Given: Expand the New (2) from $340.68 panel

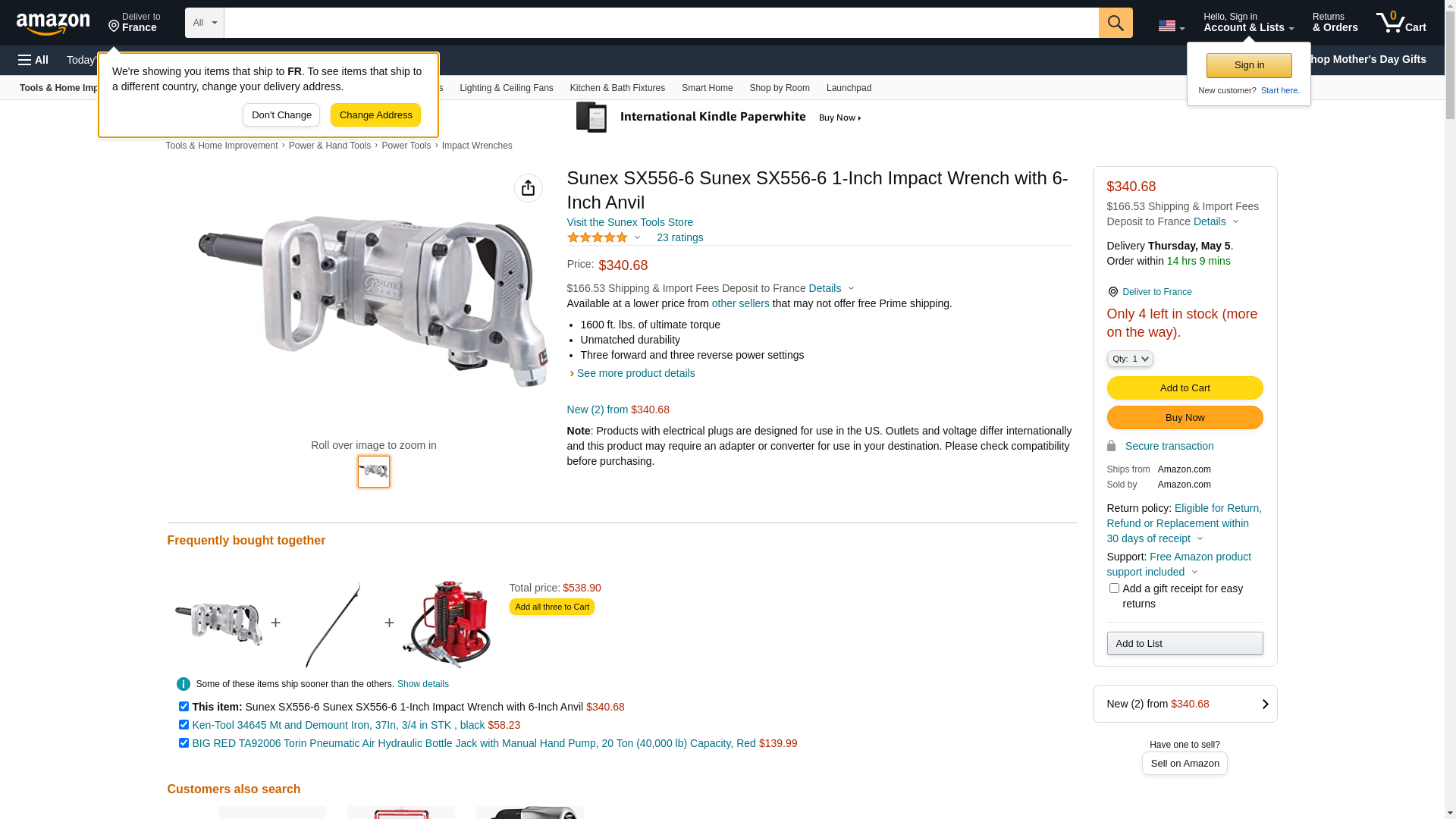Looking at the screenshot, I should pyautogui.click(x=1185, y=704).
